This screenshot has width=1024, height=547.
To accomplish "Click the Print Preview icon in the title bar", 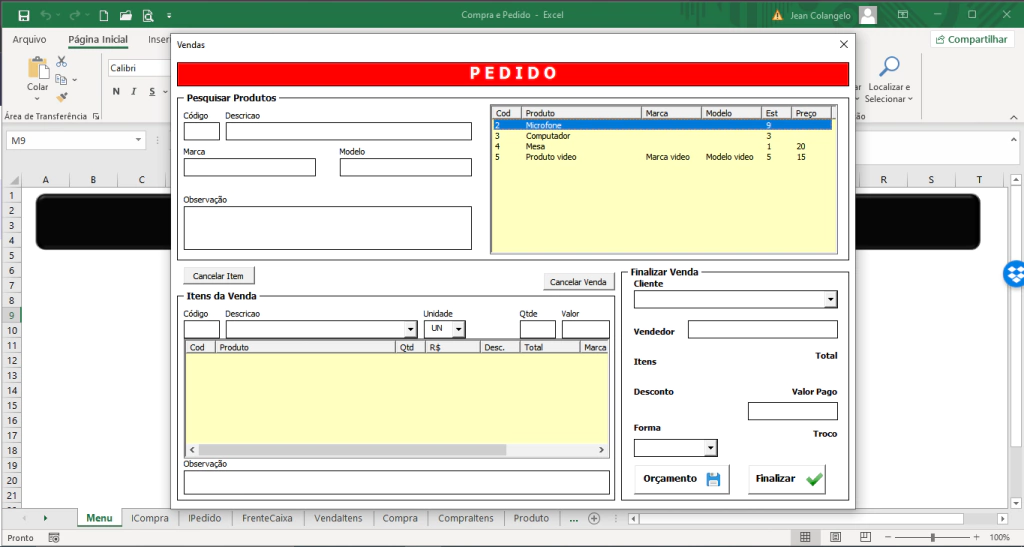I will pos(148,15).
